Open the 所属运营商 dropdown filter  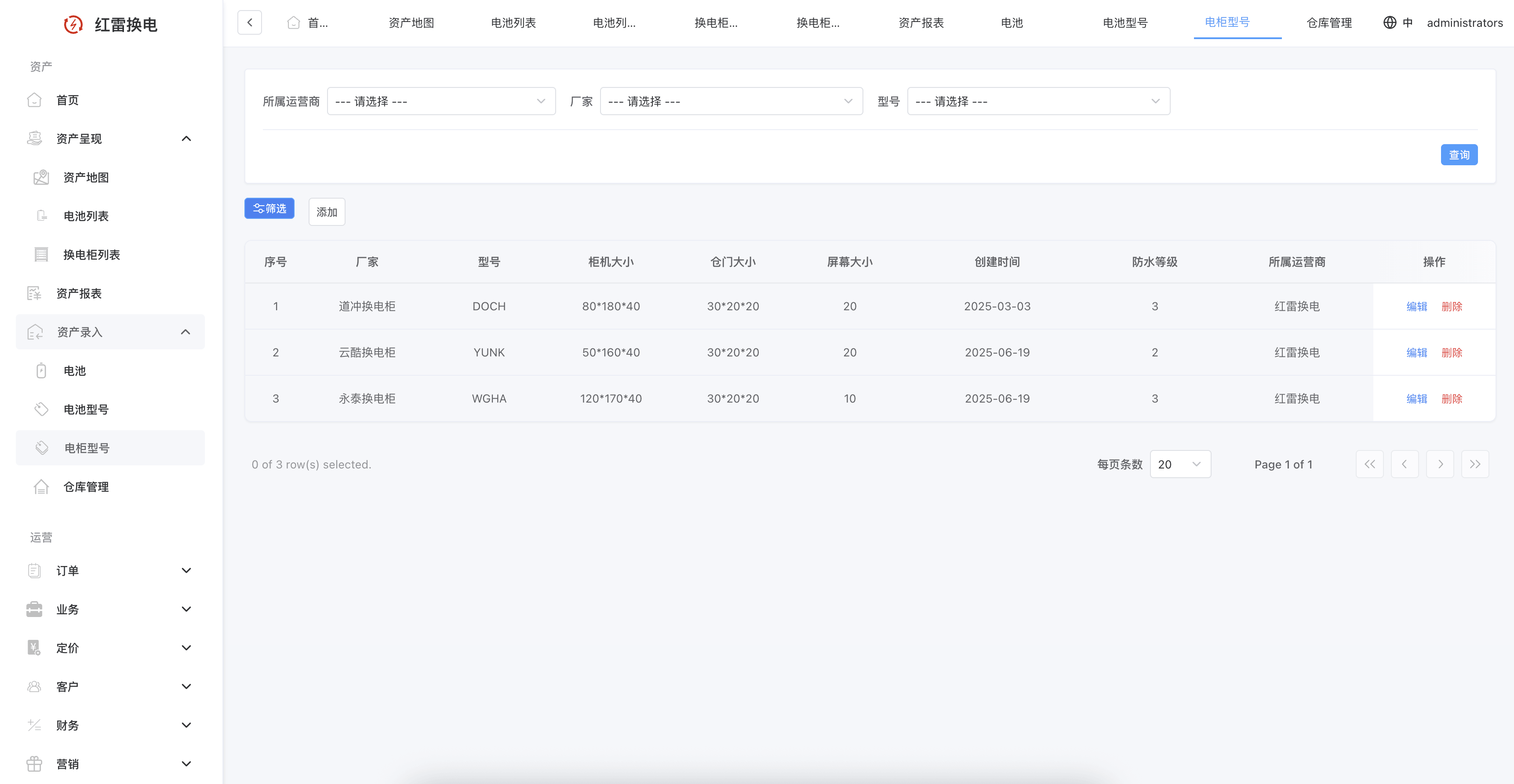coord(441,101)
